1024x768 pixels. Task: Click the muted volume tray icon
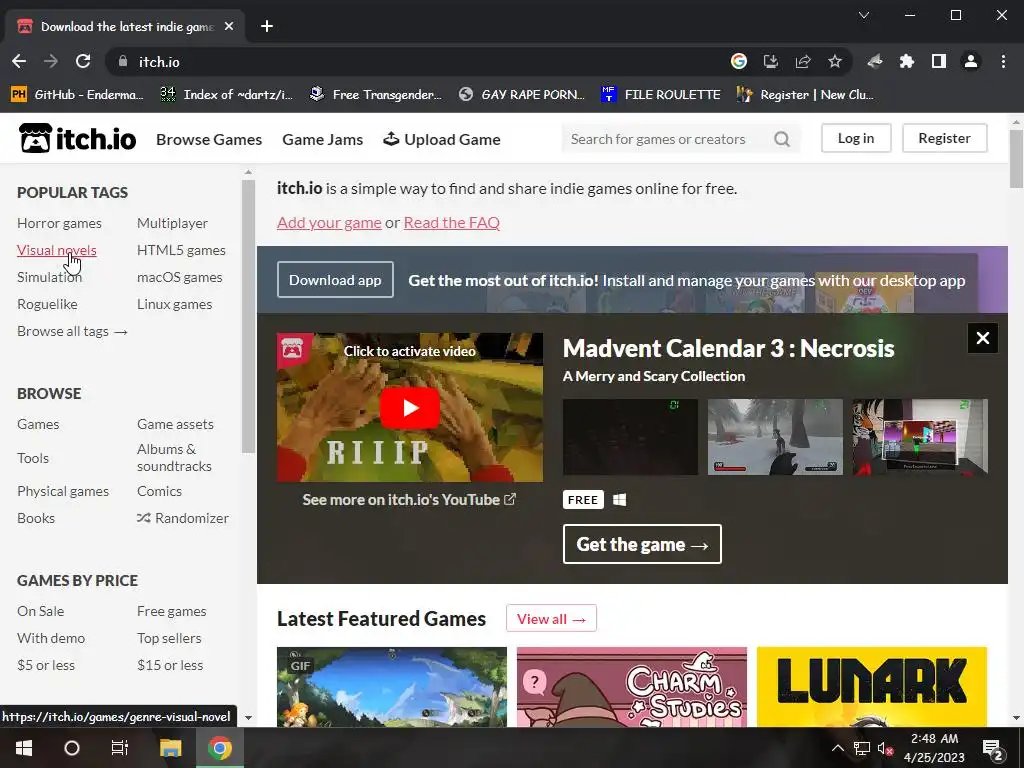[x=885, y=748]
